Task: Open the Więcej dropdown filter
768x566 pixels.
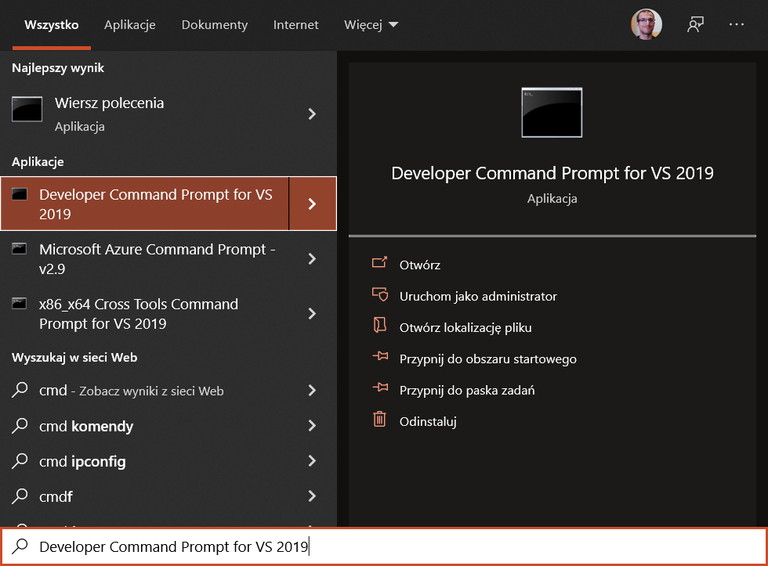Action: (x=371, y=25)
